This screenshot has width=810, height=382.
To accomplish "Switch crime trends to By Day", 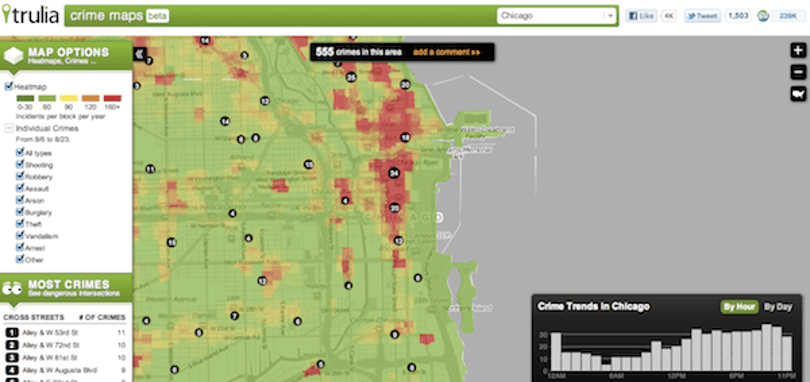I will point(777,307).
